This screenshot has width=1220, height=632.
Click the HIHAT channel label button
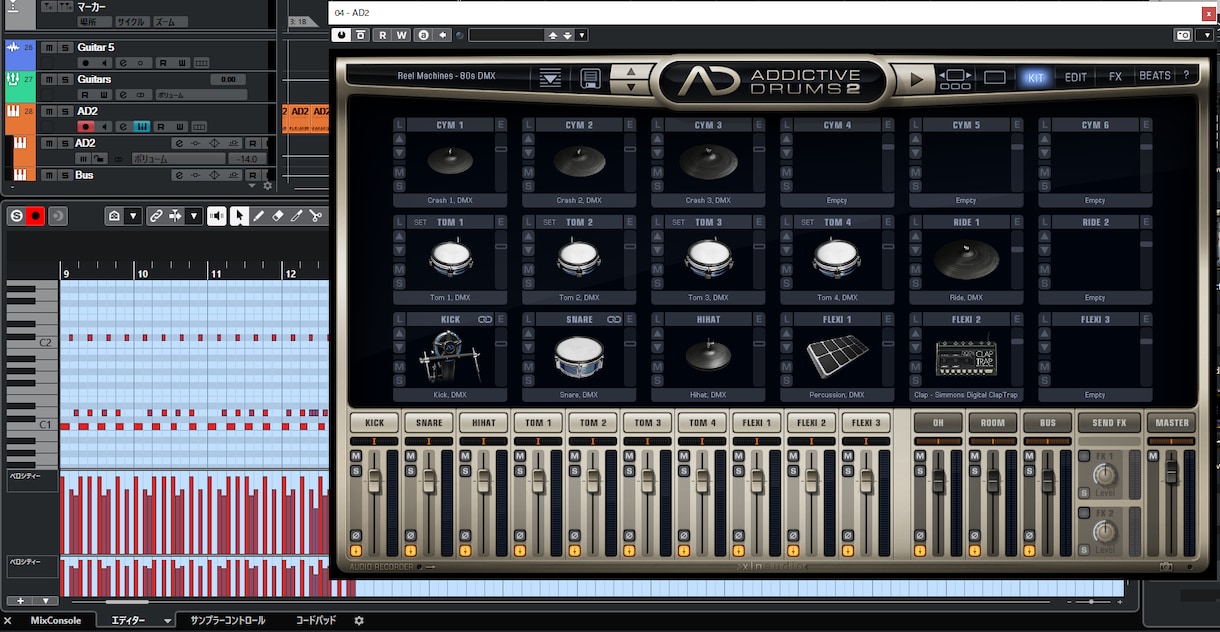point(484,423)
